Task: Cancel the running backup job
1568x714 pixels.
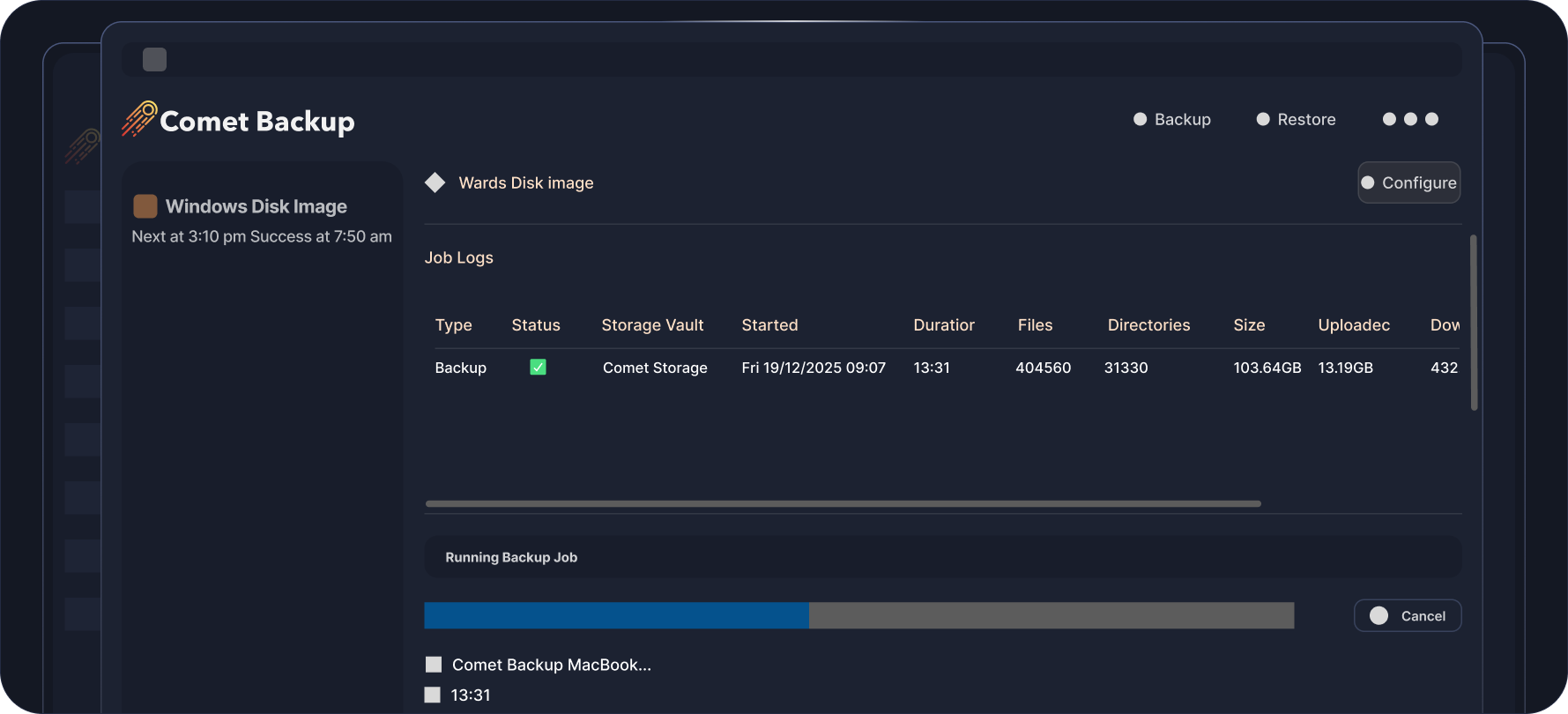Action: tap(1408, 616)
